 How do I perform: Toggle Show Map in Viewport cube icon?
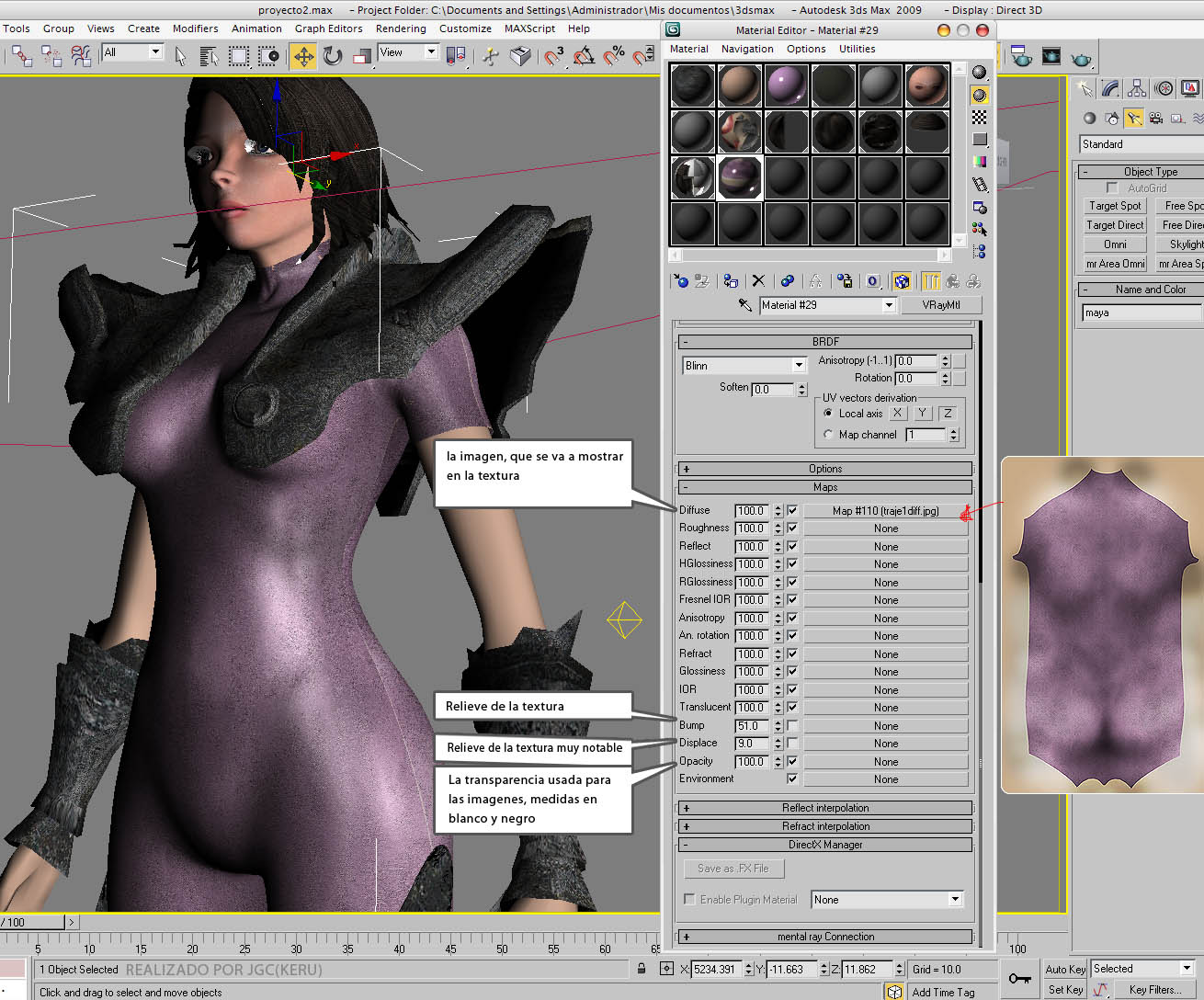(902, 281)
